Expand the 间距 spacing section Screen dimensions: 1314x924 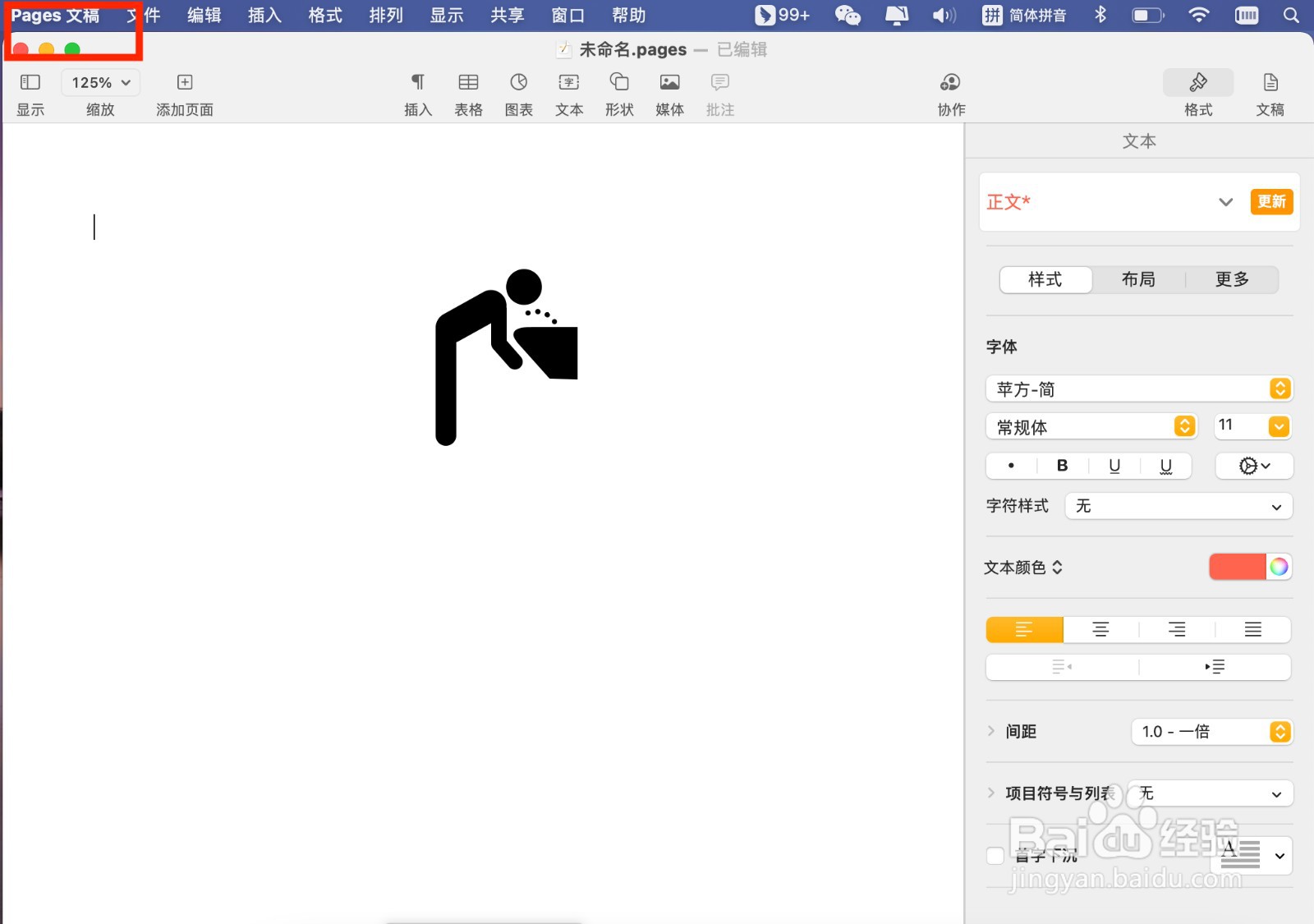point(991,731)
